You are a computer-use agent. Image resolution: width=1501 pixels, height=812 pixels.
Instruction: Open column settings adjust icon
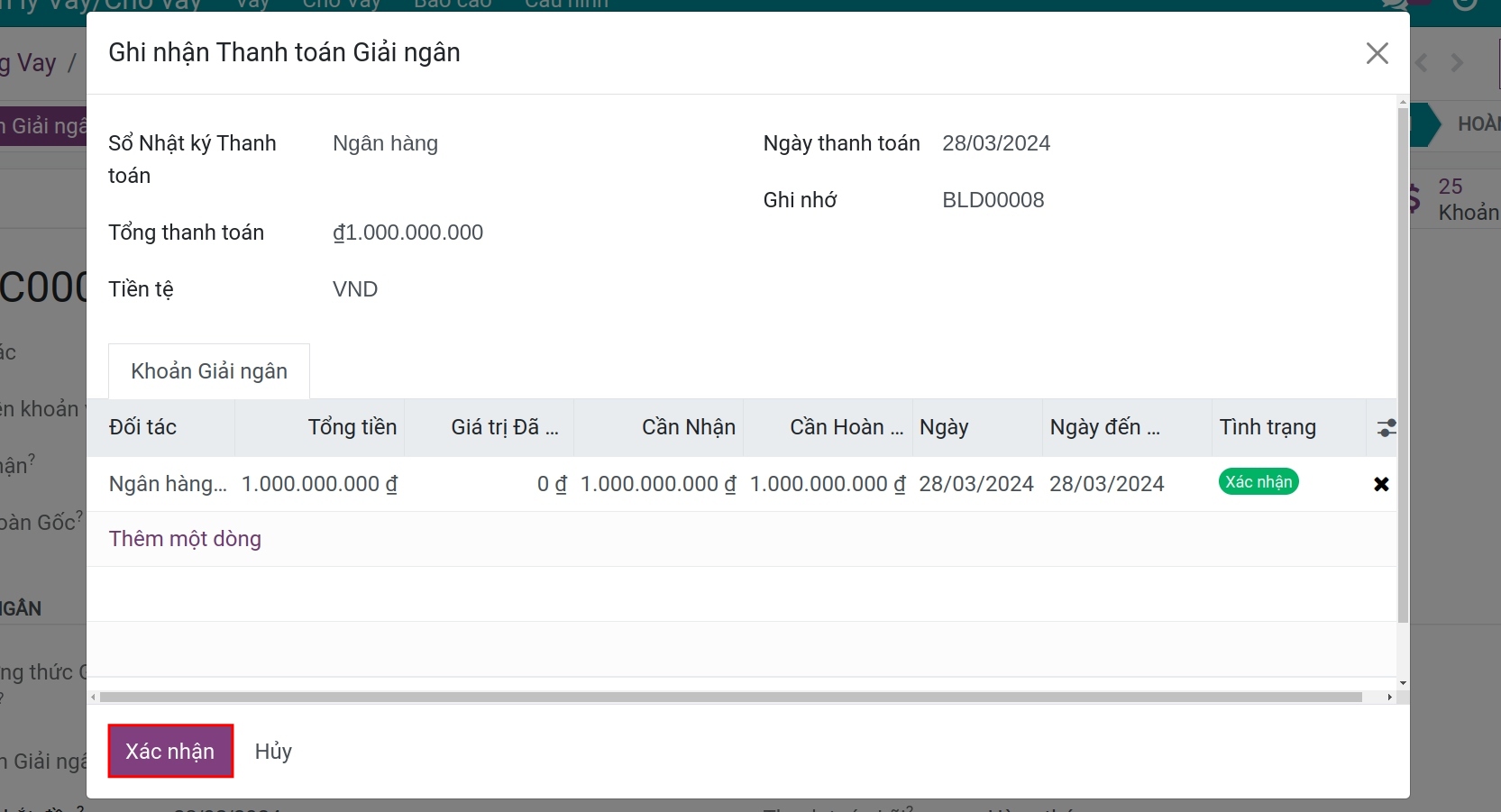coord(1387,428)
